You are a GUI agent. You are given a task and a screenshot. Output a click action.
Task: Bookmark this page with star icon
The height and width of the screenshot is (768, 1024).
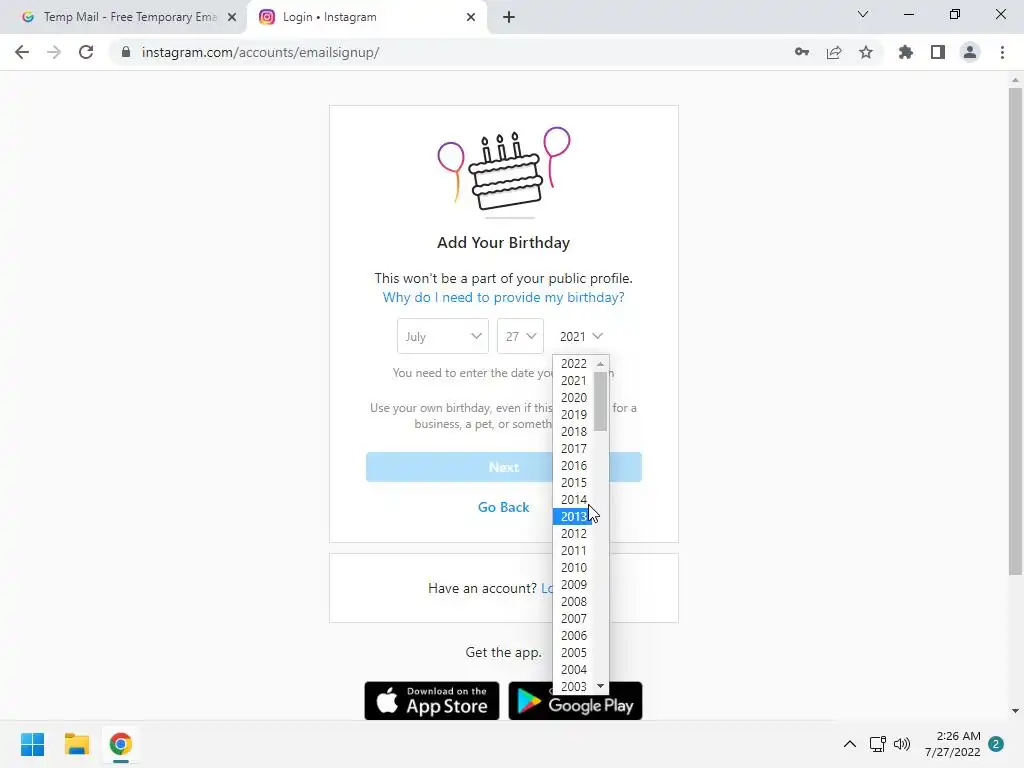(866, 52)
